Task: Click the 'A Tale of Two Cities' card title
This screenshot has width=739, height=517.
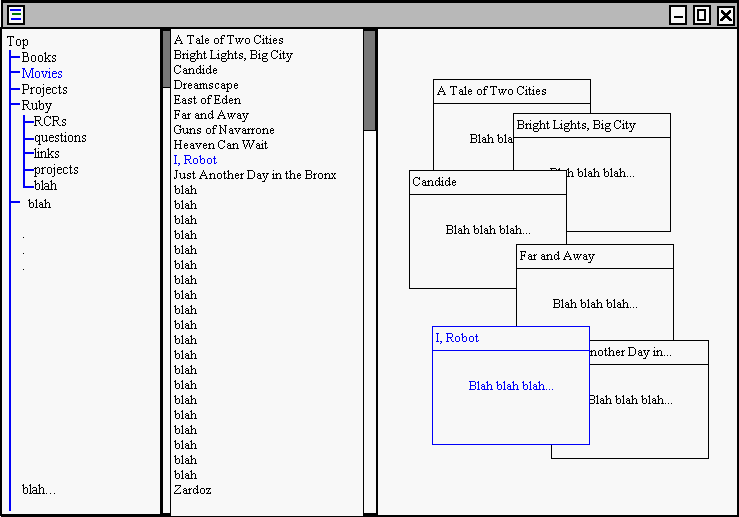Action: [x=491, y=91]
